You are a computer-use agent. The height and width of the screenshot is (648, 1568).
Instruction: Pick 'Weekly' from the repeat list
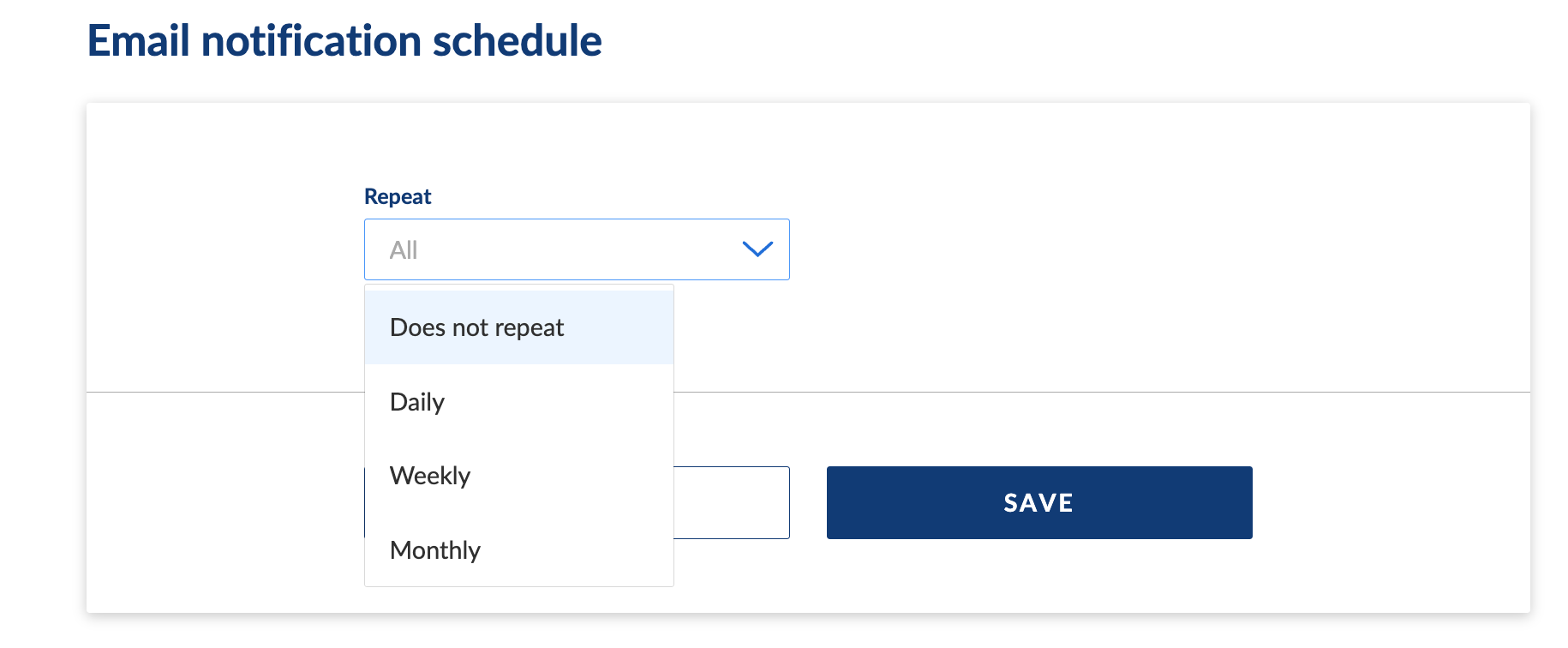(x=519, y=476)
